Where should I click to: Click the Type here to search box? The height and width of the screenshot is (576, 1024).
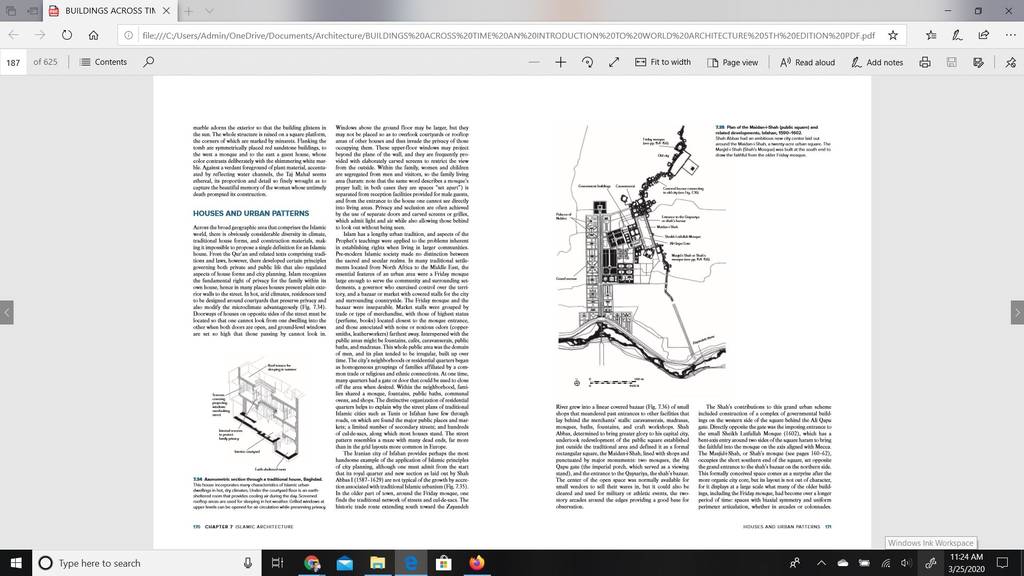pyautogui.click(x=147, y=563)
